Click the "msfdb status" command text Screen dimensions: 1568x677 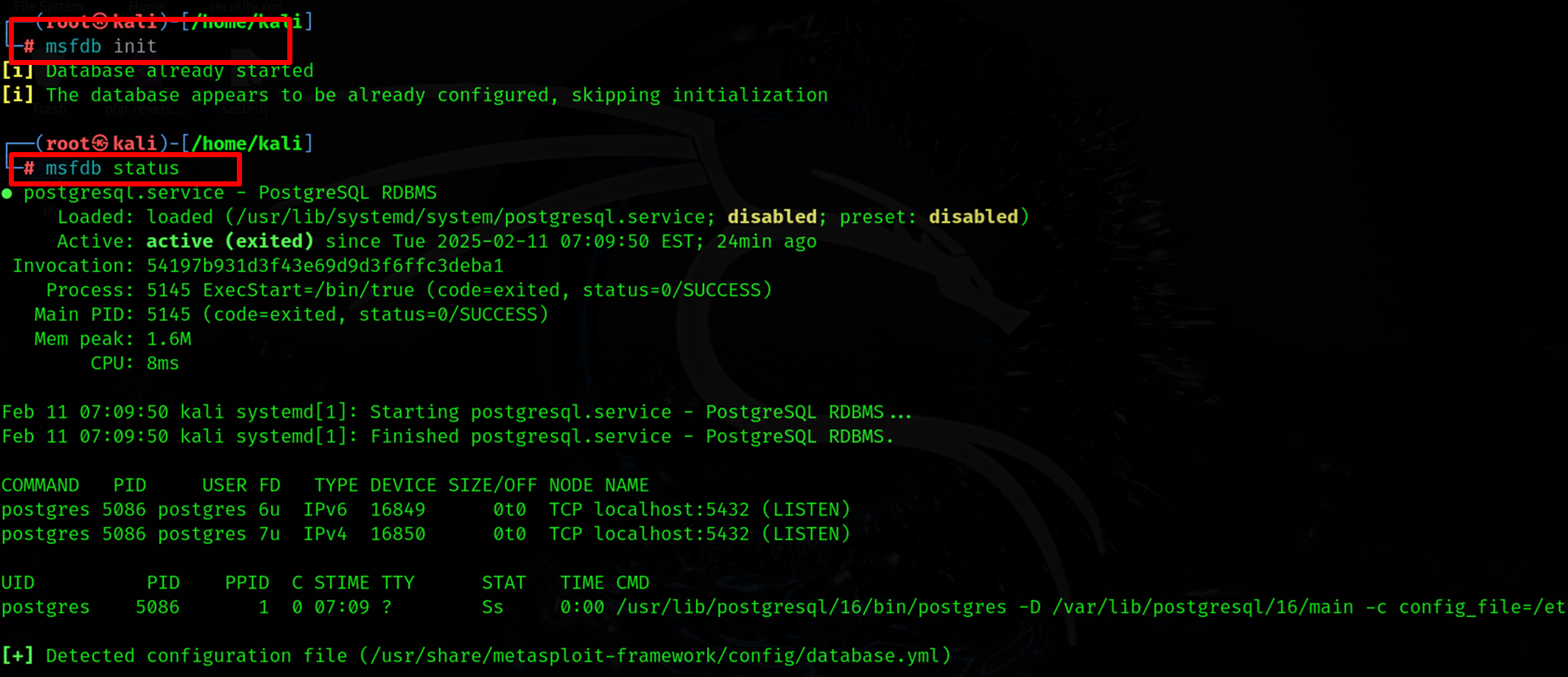point(112,169)
